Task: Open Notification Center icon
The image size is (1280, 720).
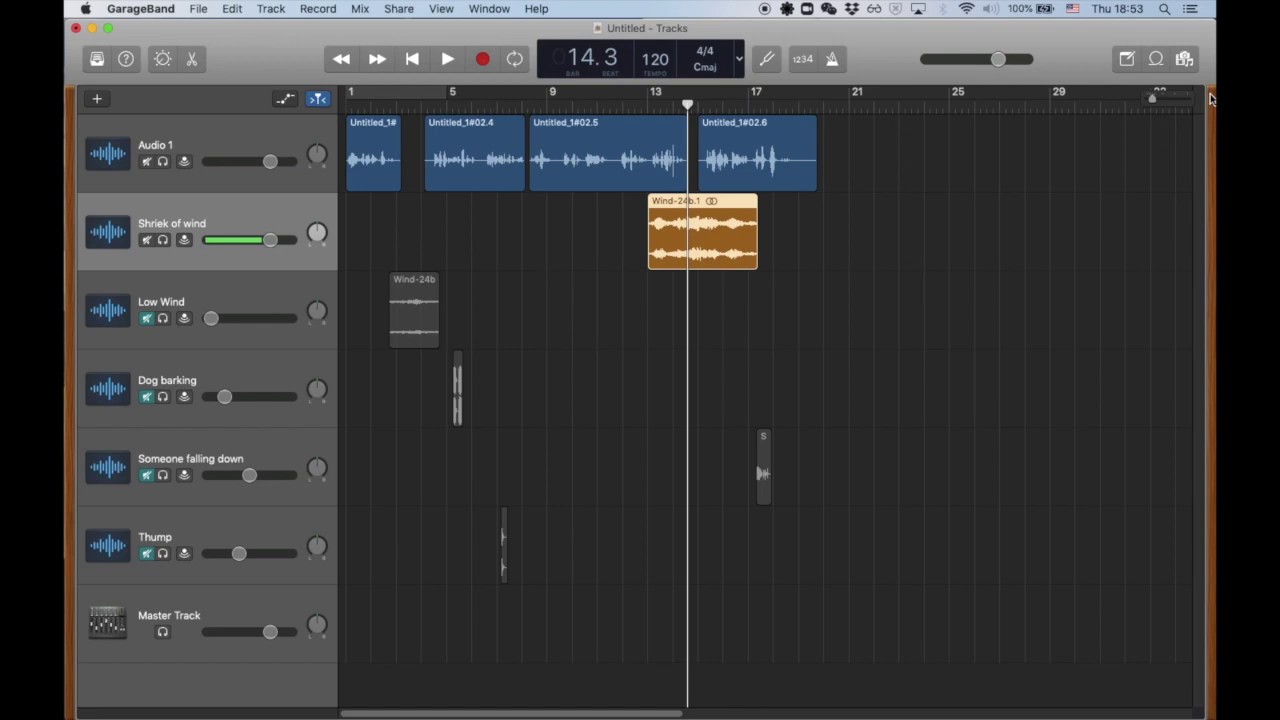Action: coord(1190,9)
